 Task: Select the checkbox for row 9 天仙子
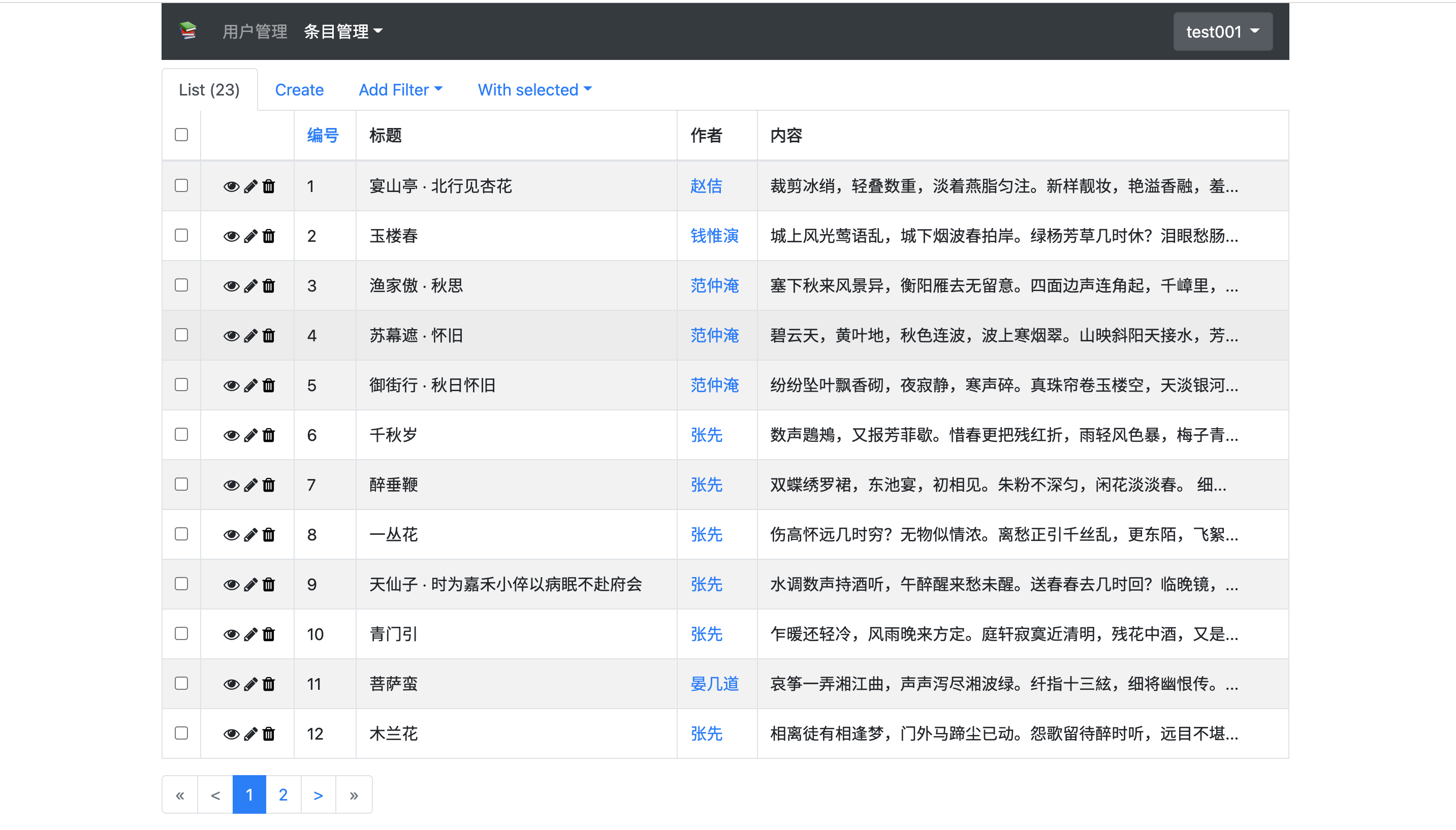[181, 584]
